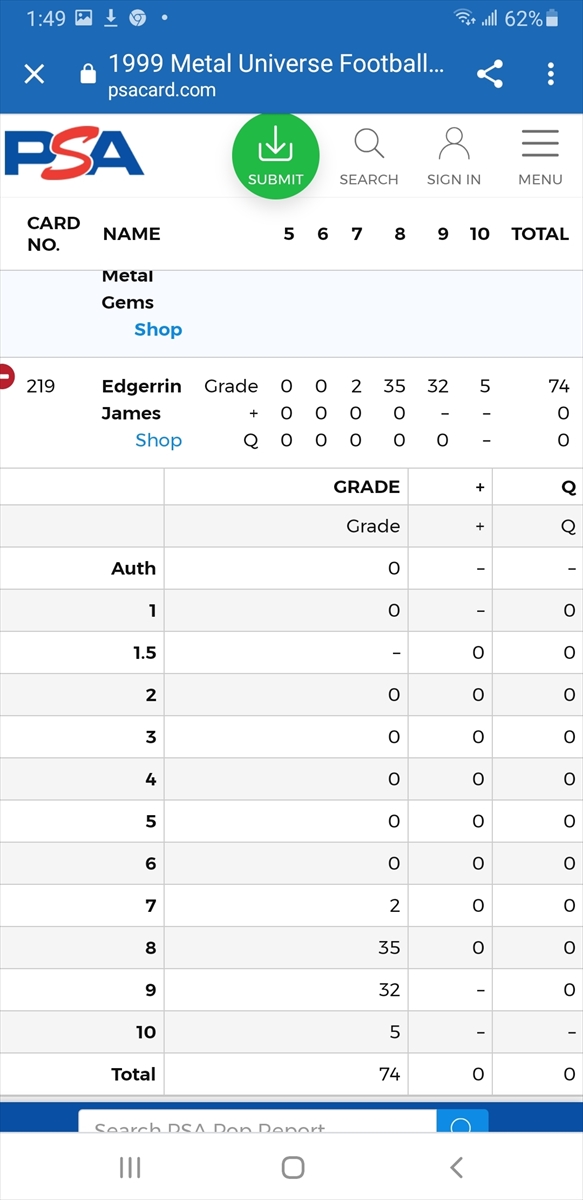Collapse the Edgerrin James row with red minus
The height and width of the screenshot is (1200, 583).
[5, 377]
